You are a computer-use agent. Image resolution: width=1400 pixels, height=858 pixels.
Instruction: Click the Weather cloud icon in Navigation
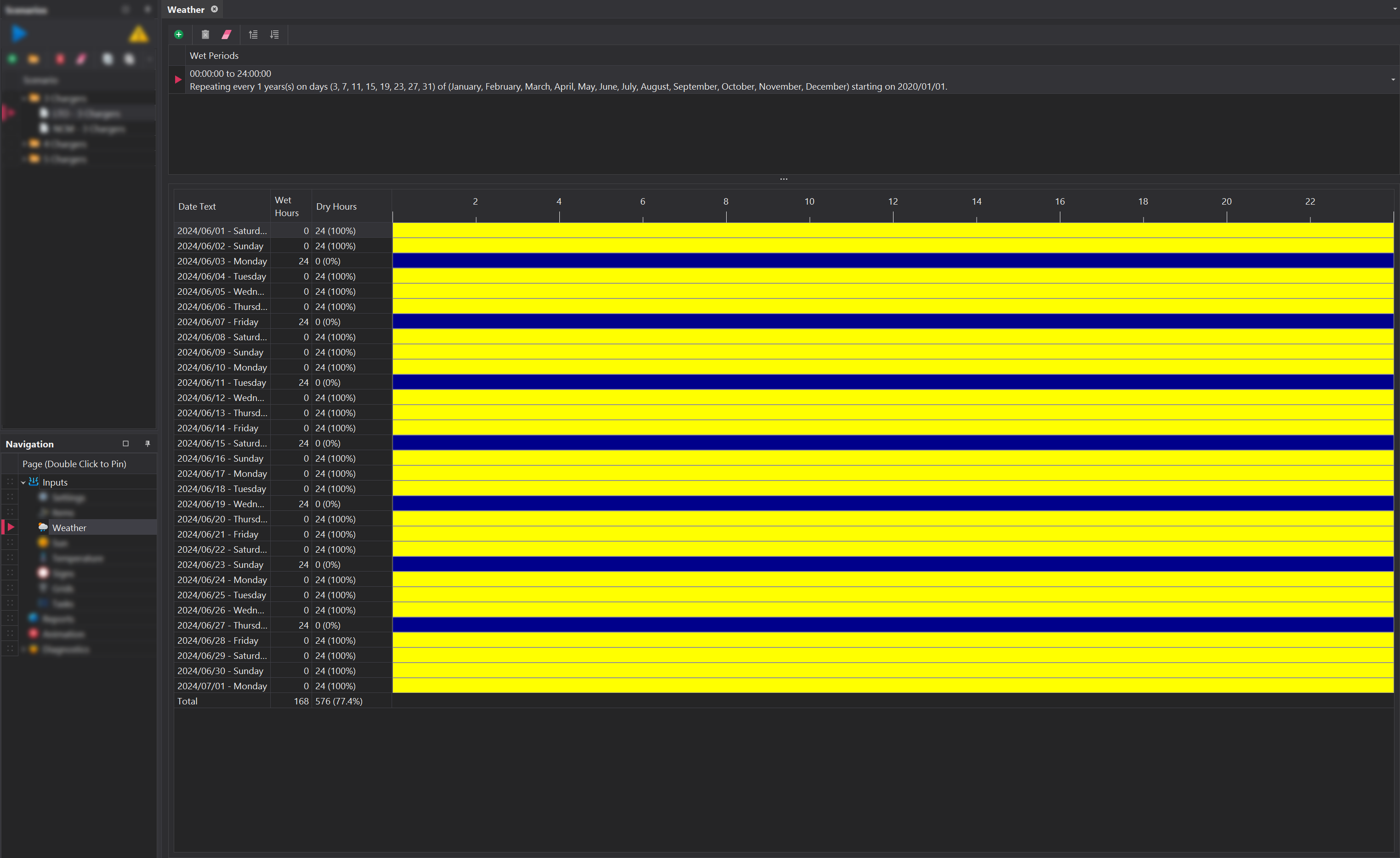pos(43,527)
